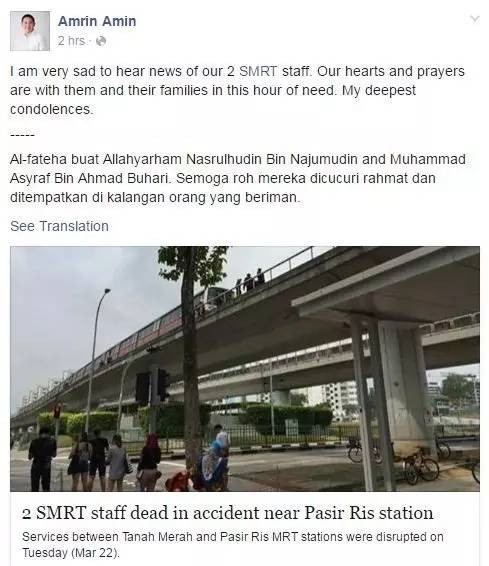
Task: Click the dashed separator line in post
Action: coord(22,135)
